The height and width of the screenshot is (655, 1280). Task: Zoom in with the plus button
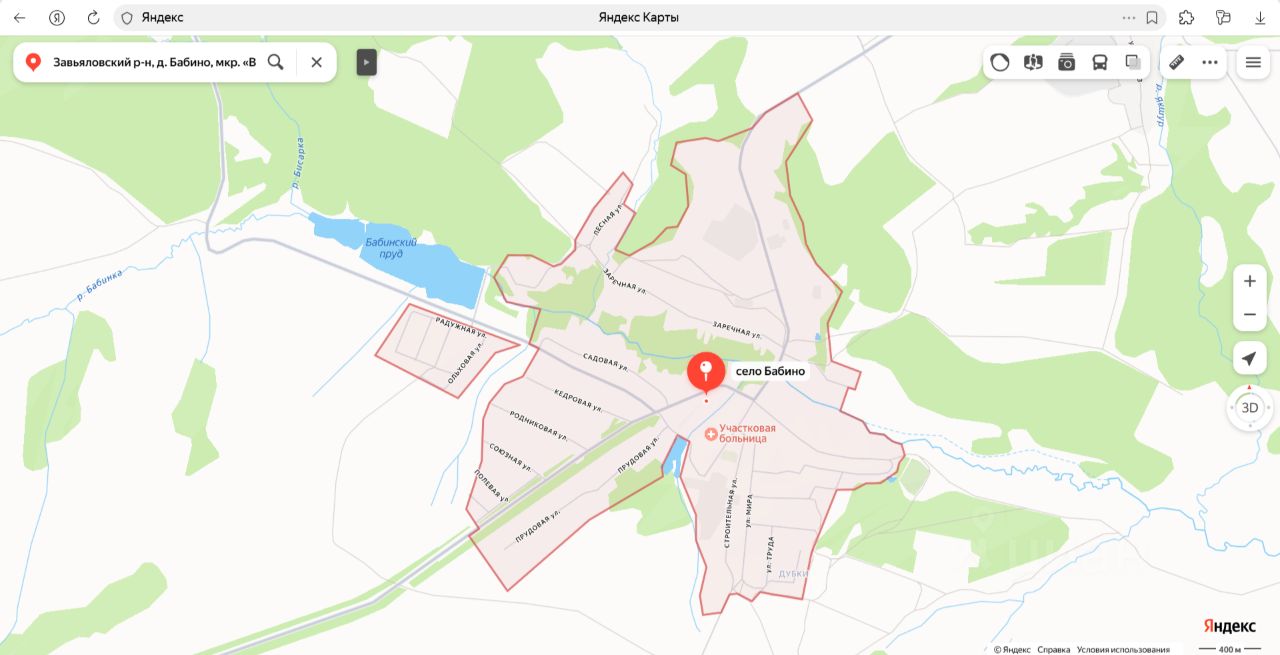coord(1249,281)
